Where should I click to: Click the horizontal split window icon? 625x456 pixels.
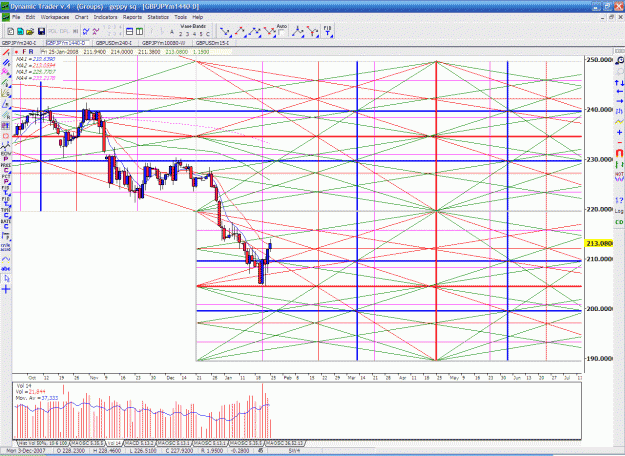click(x=130, y=31)
